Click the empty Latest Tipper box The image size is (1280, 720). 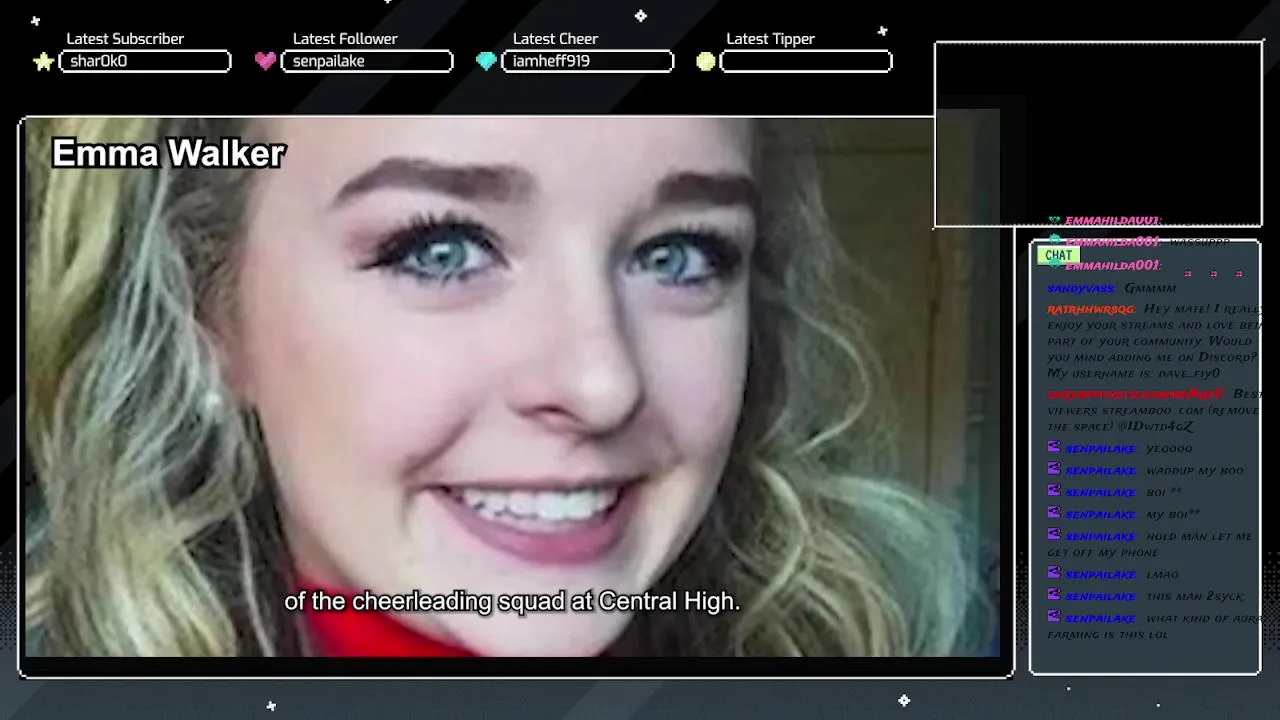tap(806, 61)
